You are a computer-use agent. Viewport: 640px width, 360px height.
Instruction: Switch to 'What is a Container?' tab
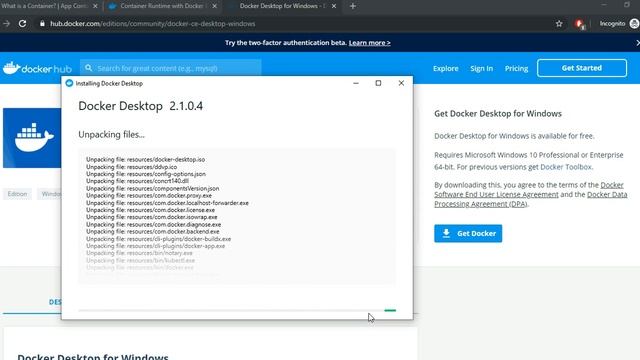(x=45, y=6)
